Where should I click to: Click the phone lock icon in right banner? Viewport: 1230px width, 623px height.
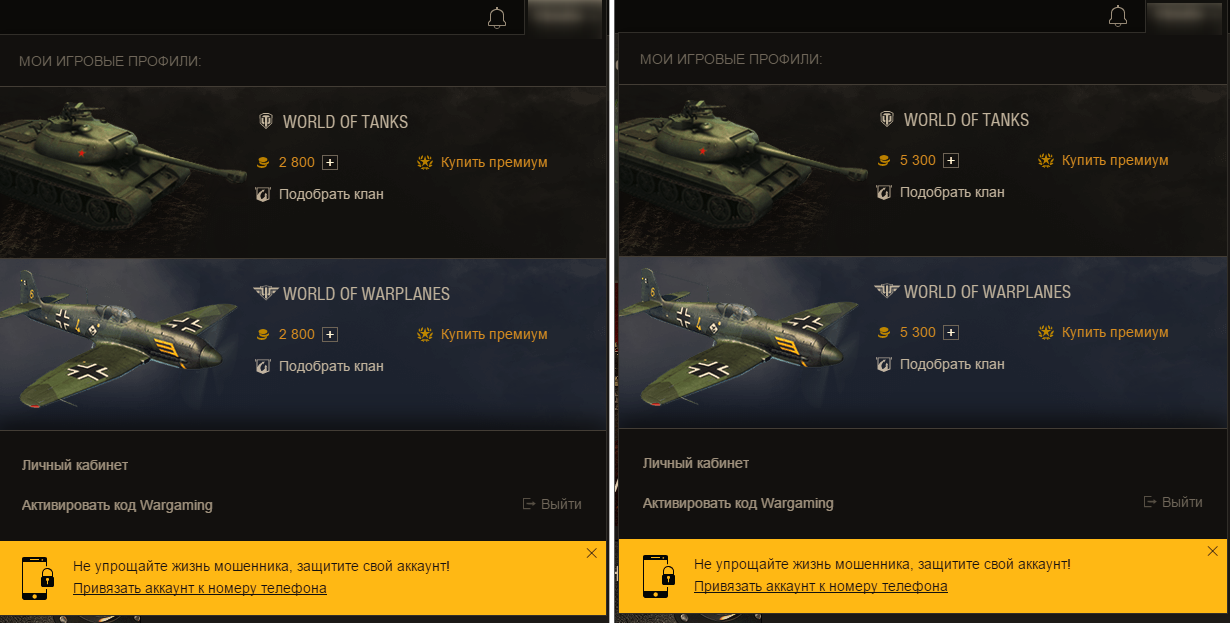pos(658,575)
